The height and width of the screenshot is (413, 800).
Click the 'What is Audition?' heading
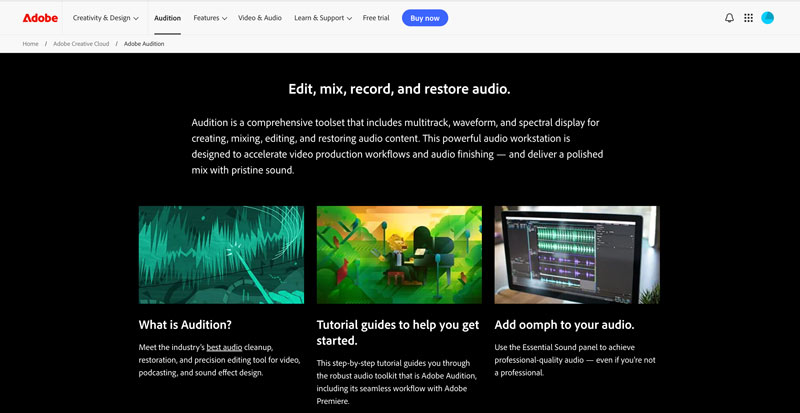tap(185, 325)
